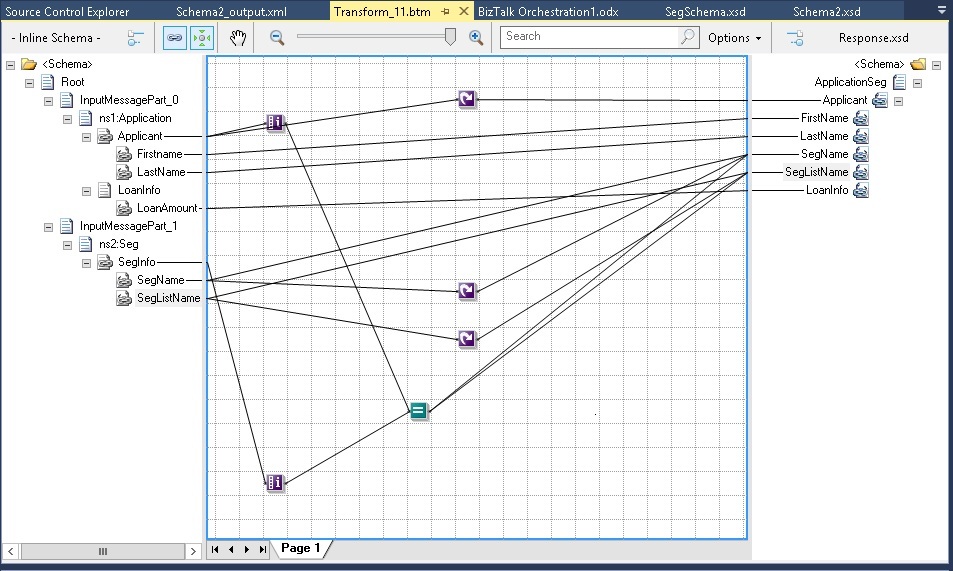Select the Looping functoid linked to destination Applicant
953x571 pixels.
coord(467,99)
